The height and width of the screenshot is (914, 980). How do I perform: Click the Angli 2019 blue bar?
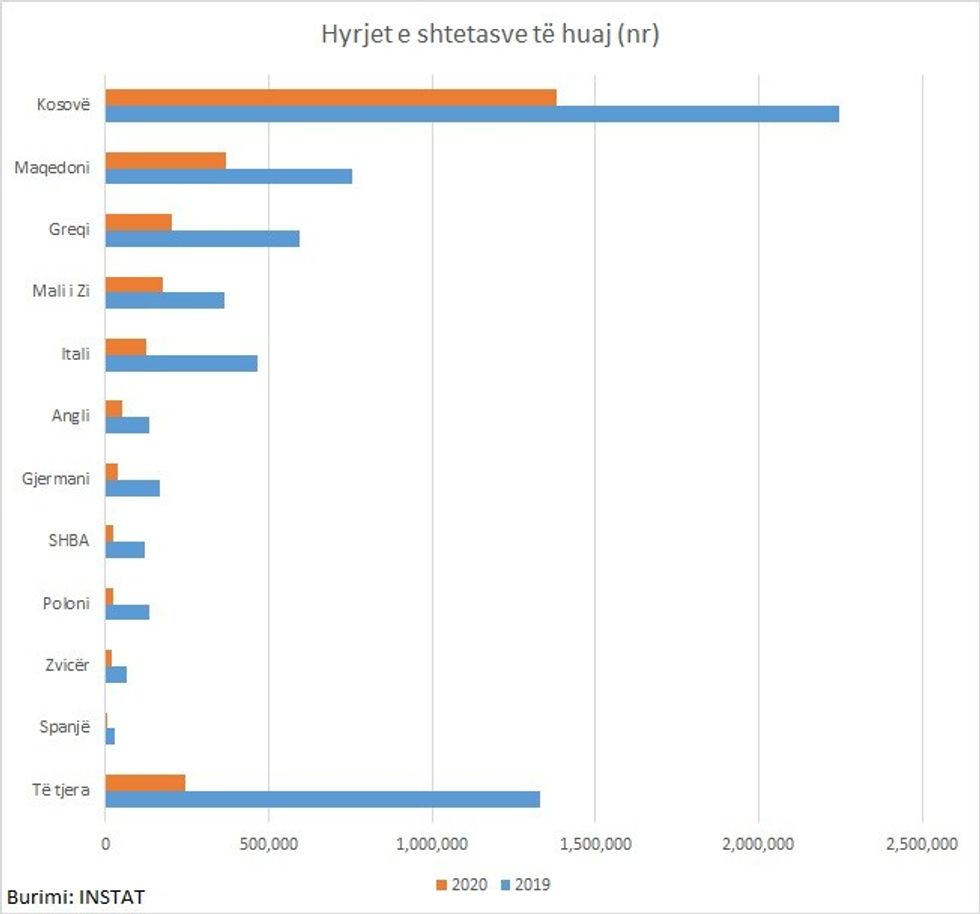click(127, 425)
